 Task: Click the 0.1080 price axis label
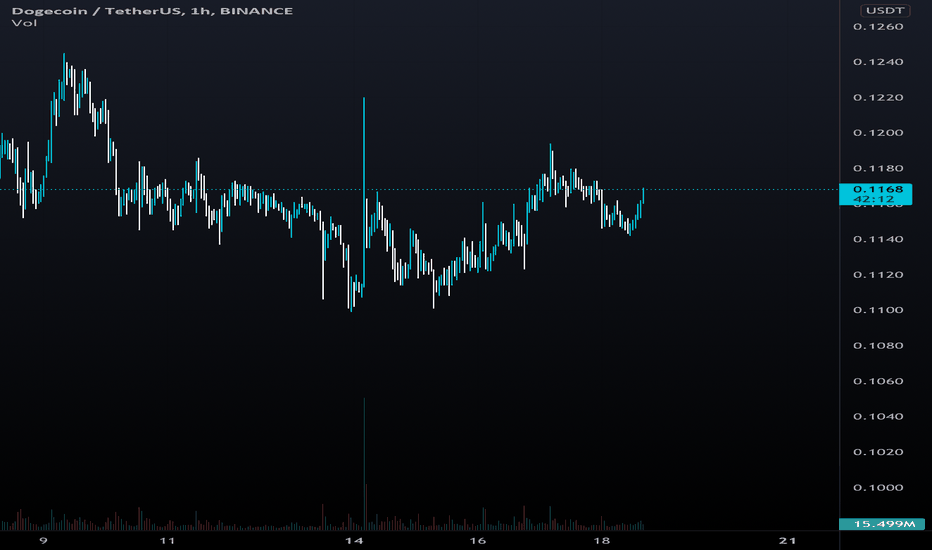(878, 345)
